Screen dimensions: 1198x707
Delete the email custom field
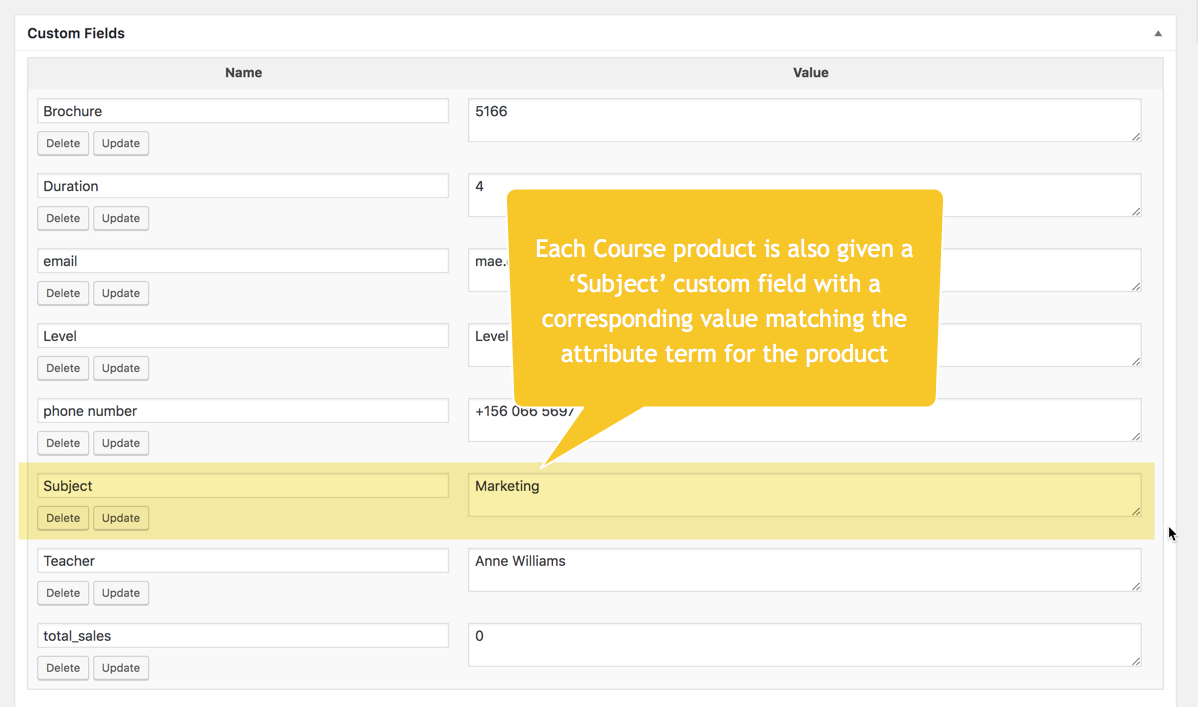[63, 293]
